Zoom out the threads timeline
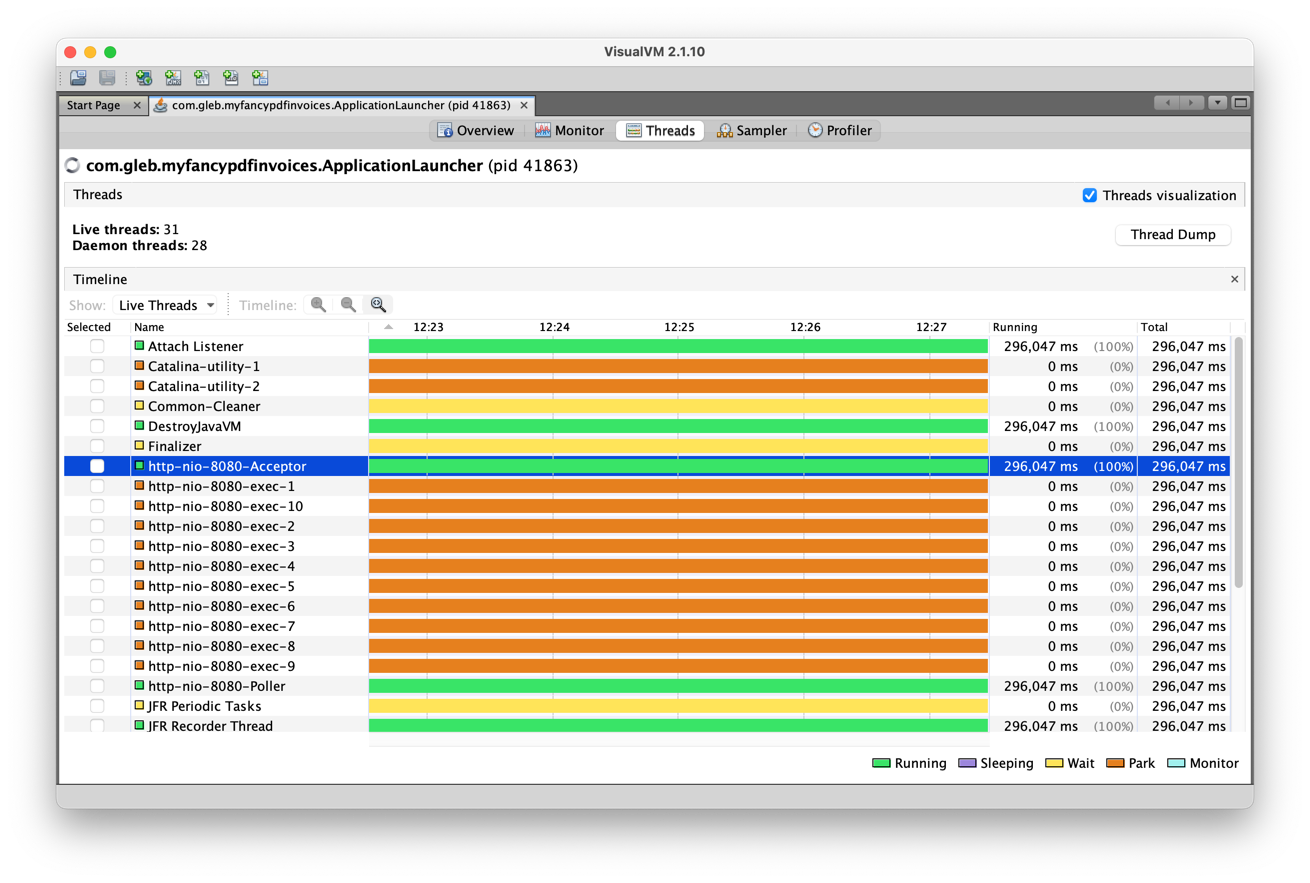The height and width of the screenshot is (883, 1310). click(x=348, y=305)
